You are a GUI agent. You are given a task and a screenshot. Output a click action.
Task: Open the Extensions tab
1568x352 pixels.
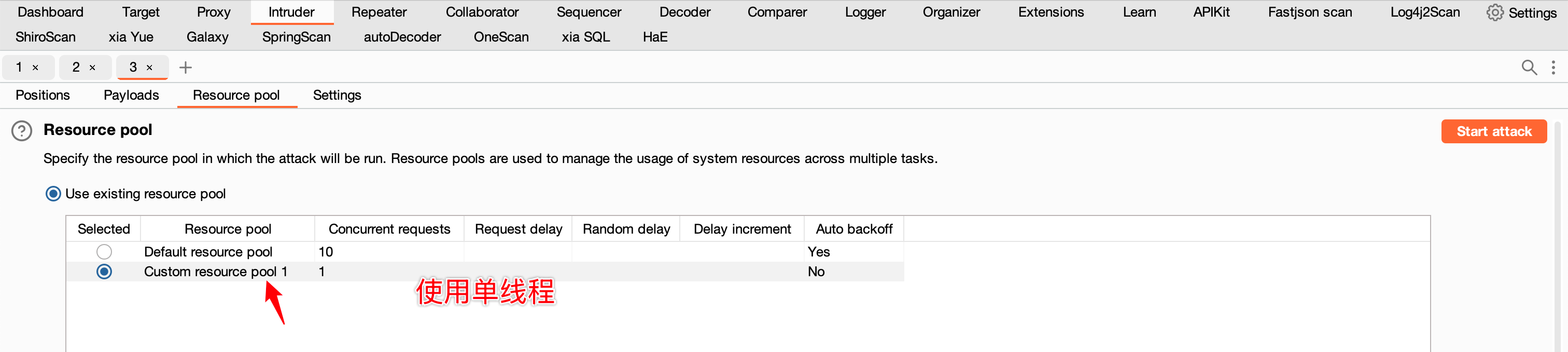[x=1051, y=12]
